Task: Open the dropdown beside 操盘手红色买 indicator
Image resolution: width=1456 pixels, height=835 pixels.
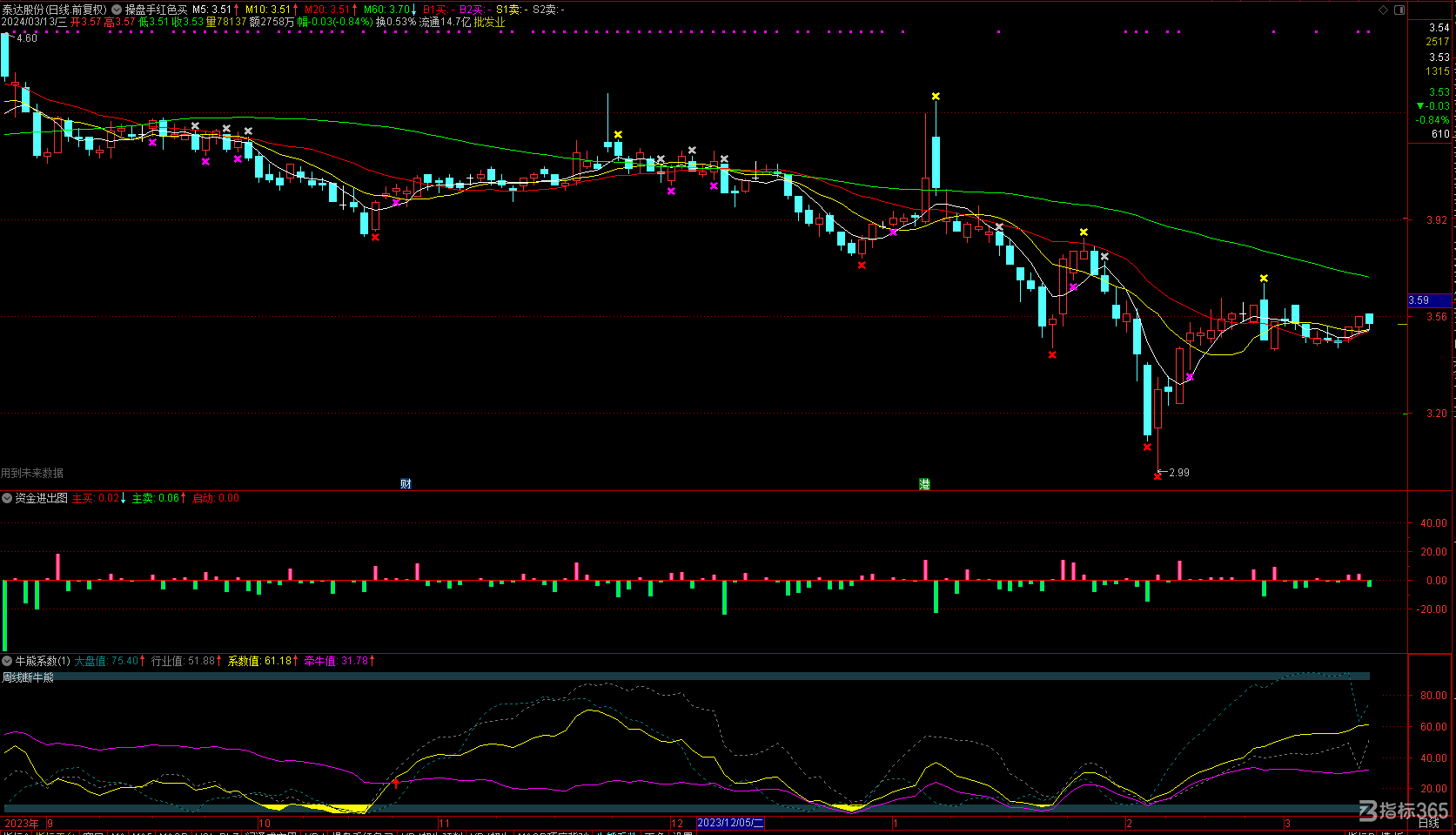Action: tap(117, 10)
